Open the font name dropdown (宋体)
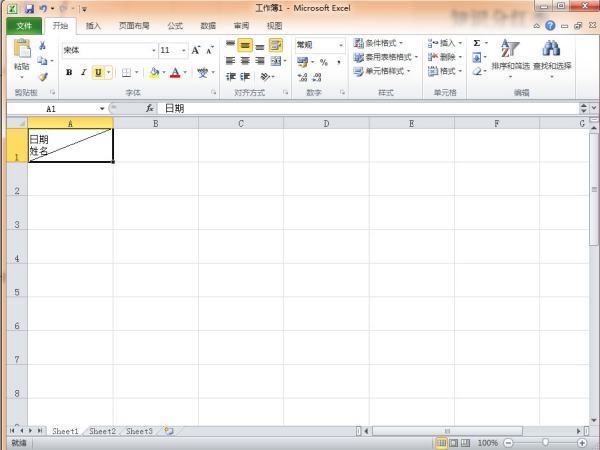 coord(154,50)
